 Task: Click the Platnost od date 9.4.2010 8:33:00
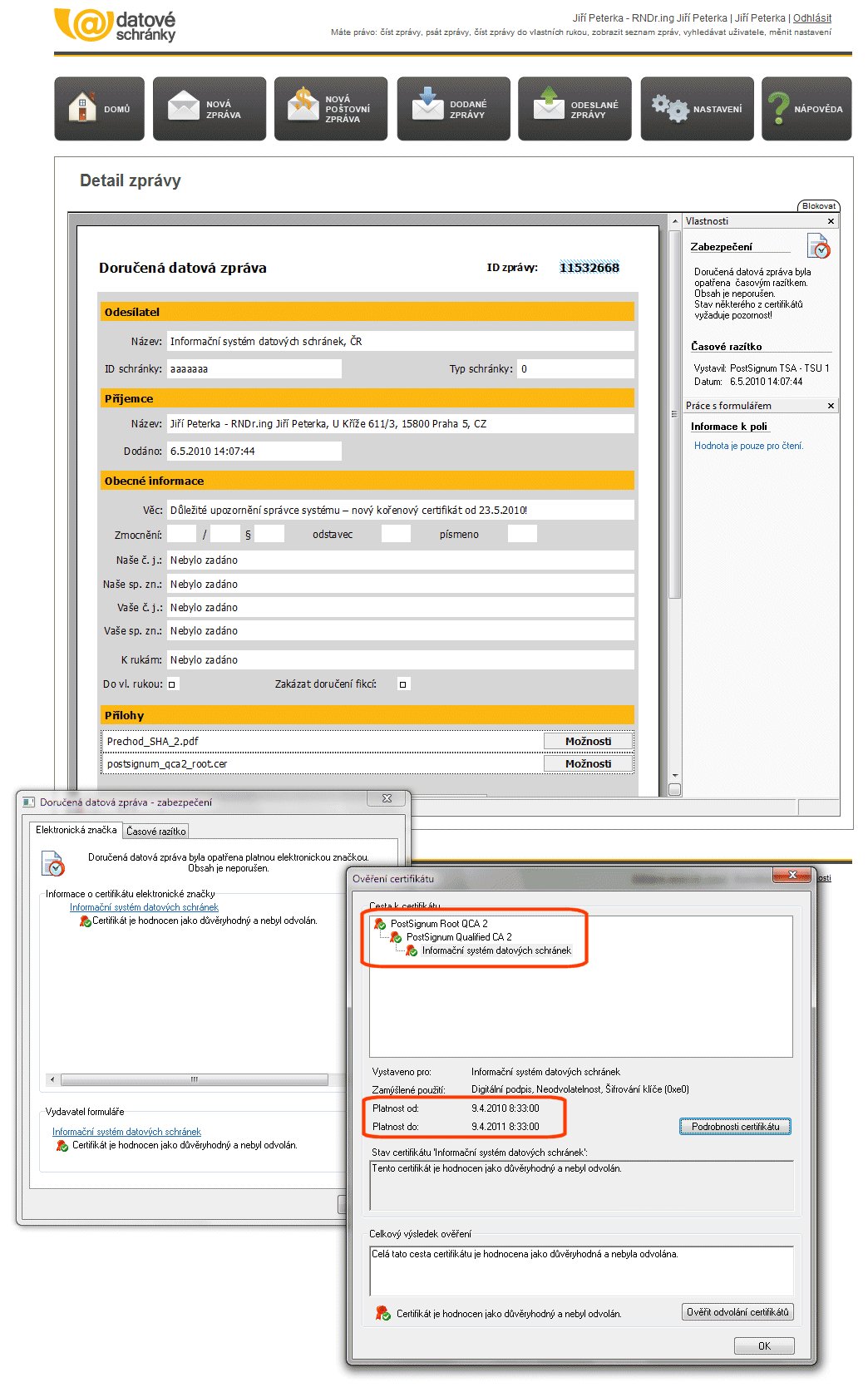tap(506, 1108)
